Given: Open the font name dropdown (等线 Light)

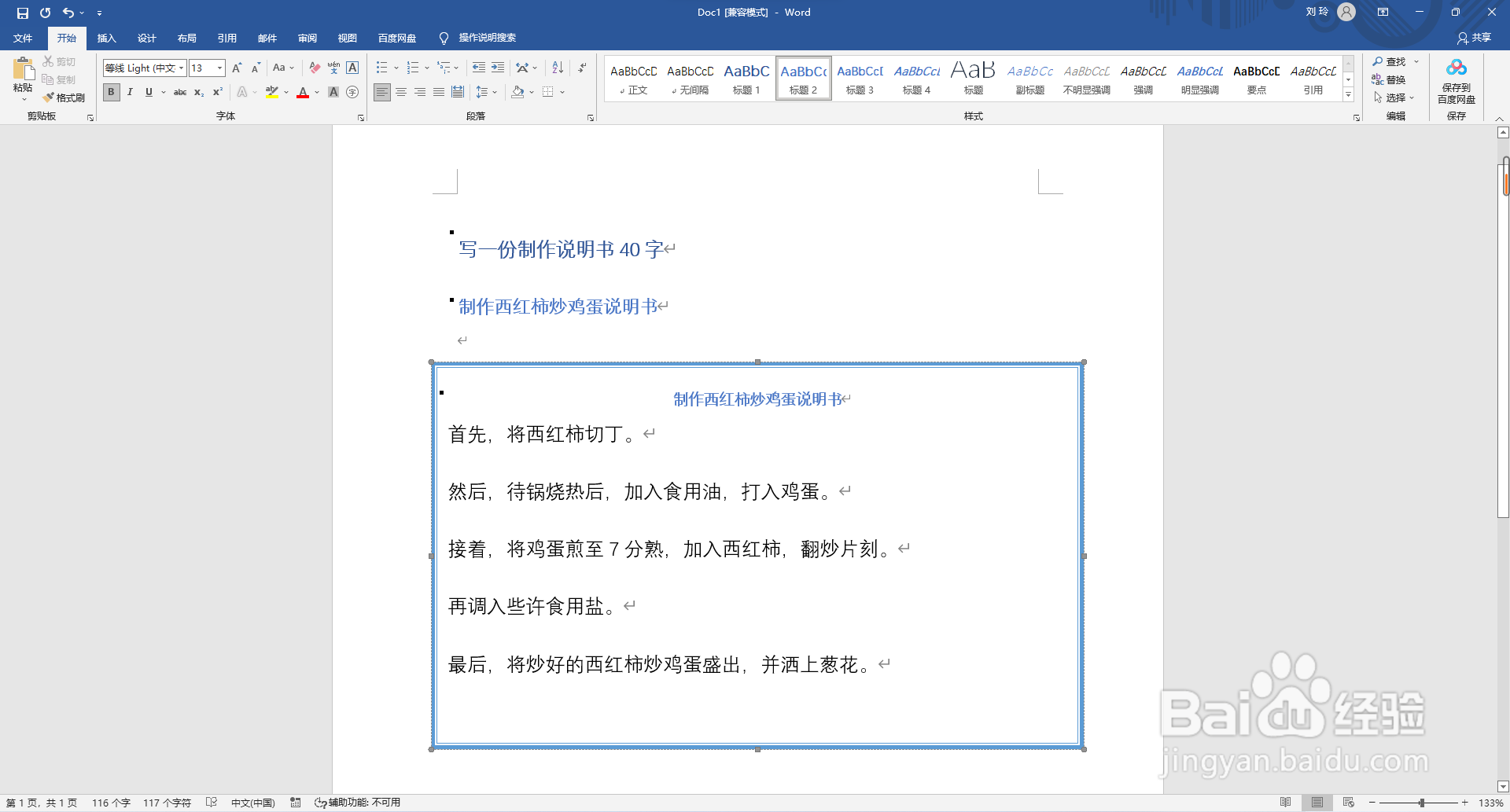Looking at the screenshot, I should pos(181,68).
